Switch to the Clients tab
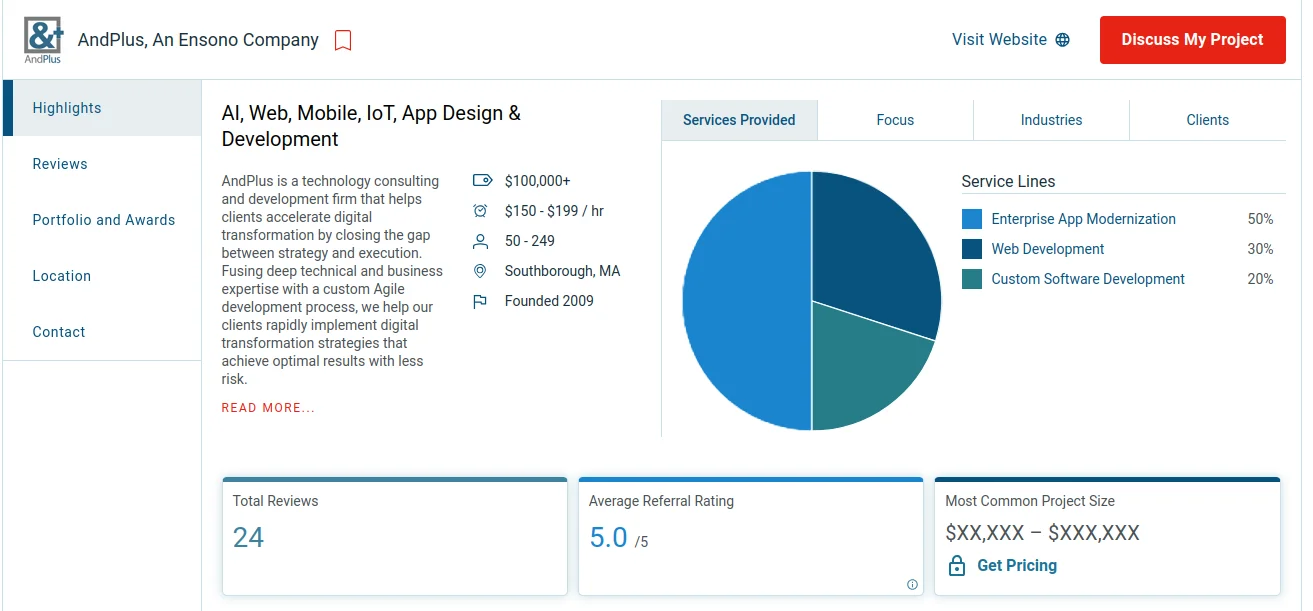The image size is (1313, 611). 1207,120
